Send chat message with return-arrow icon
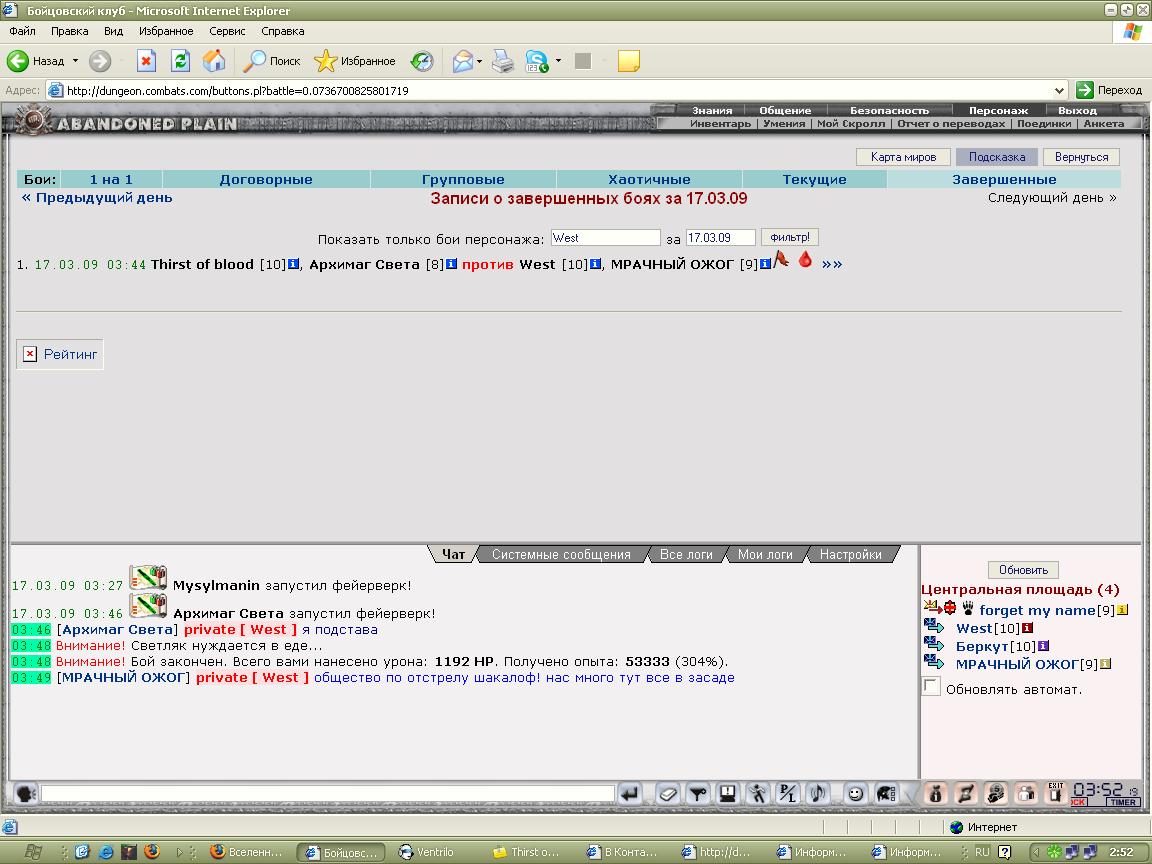This screenshot has width=1152, height=864. point(630,793)
